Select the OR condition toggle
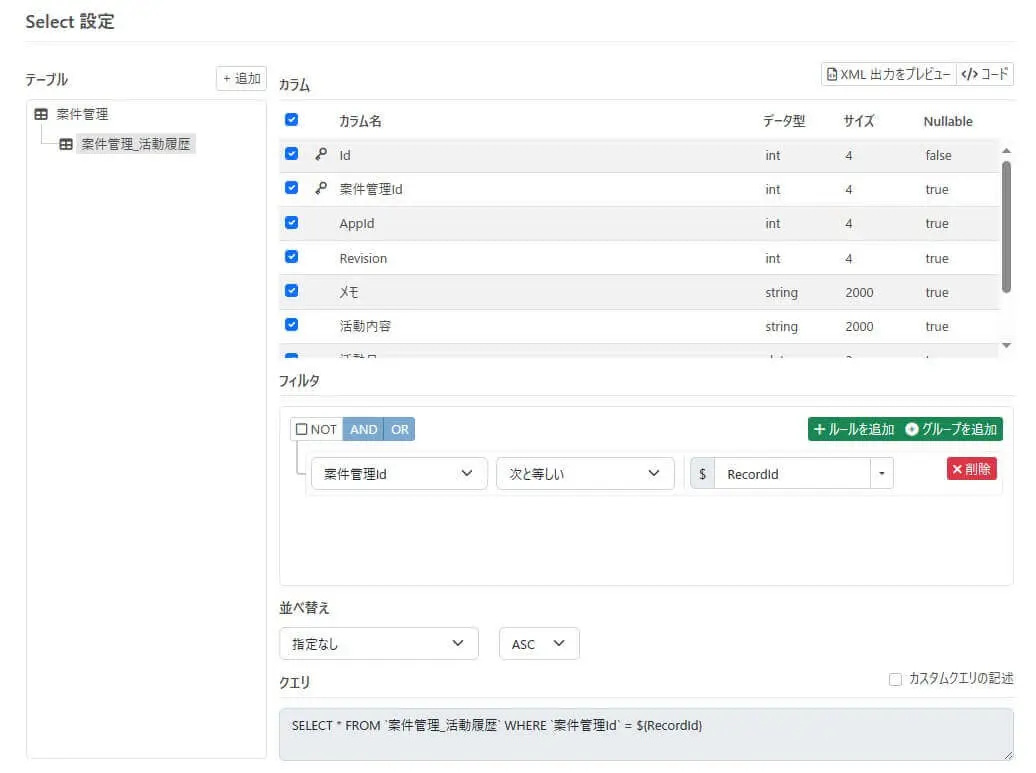Image resolution: width=1036 pixels, height=773 pixels. point(399,429)
